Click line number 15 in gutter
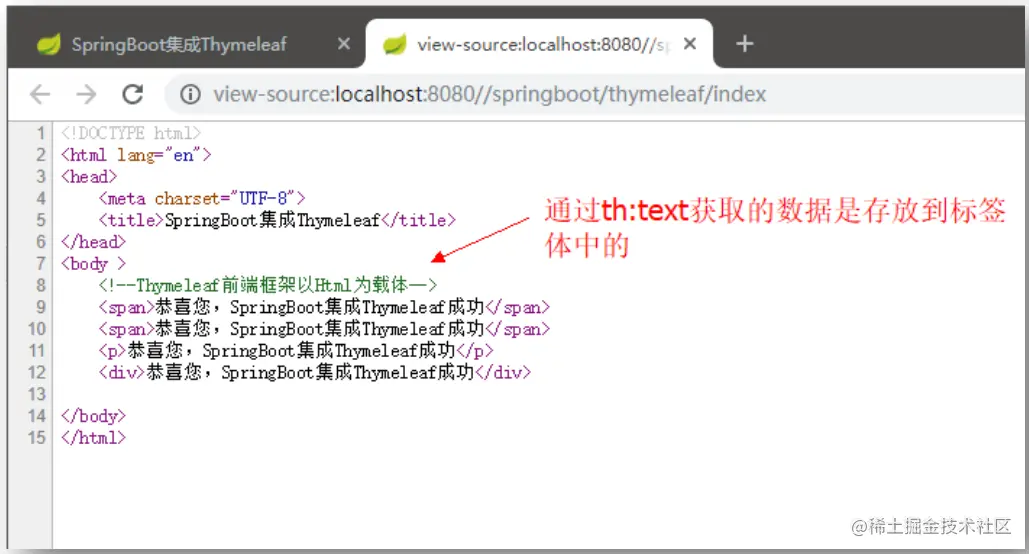The image size is (1029, 554). point(37,438)
